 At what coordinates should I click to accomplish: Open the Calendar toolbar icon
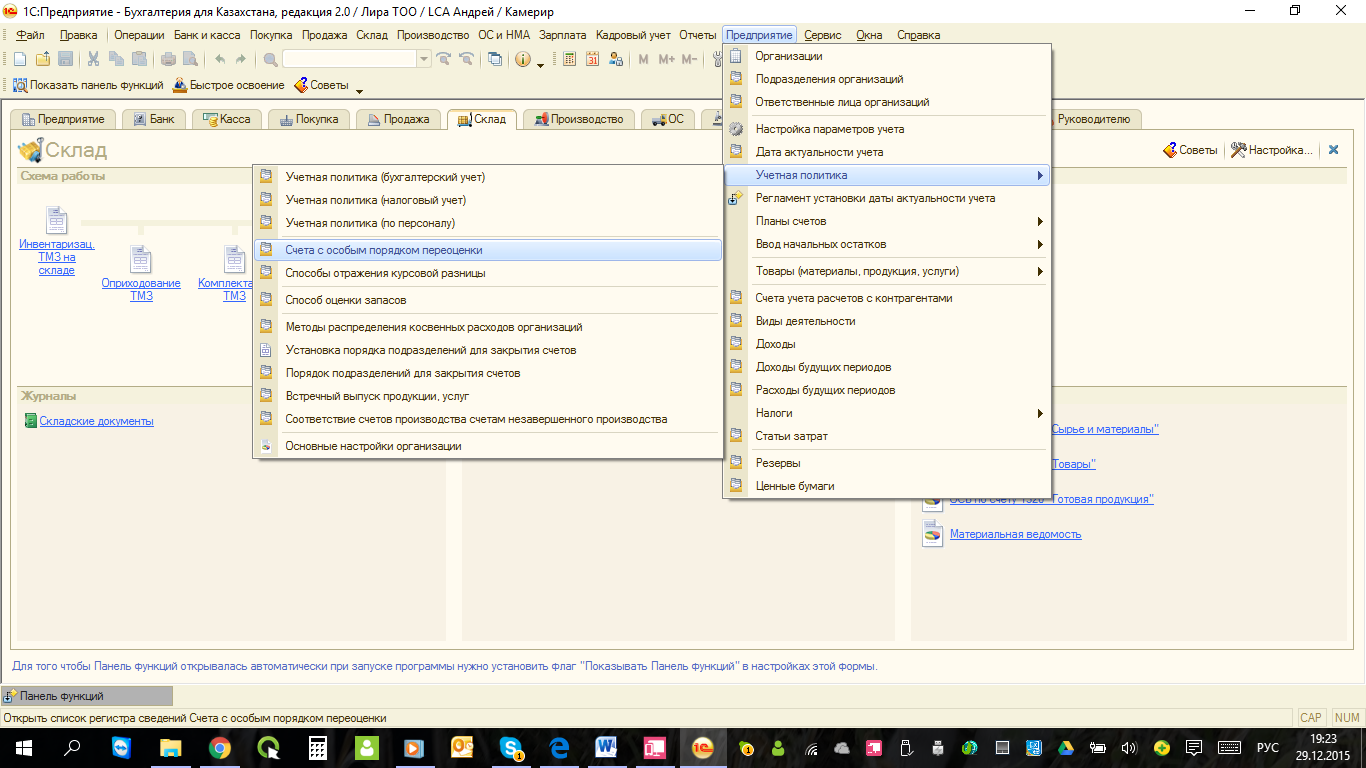(593, 59)
